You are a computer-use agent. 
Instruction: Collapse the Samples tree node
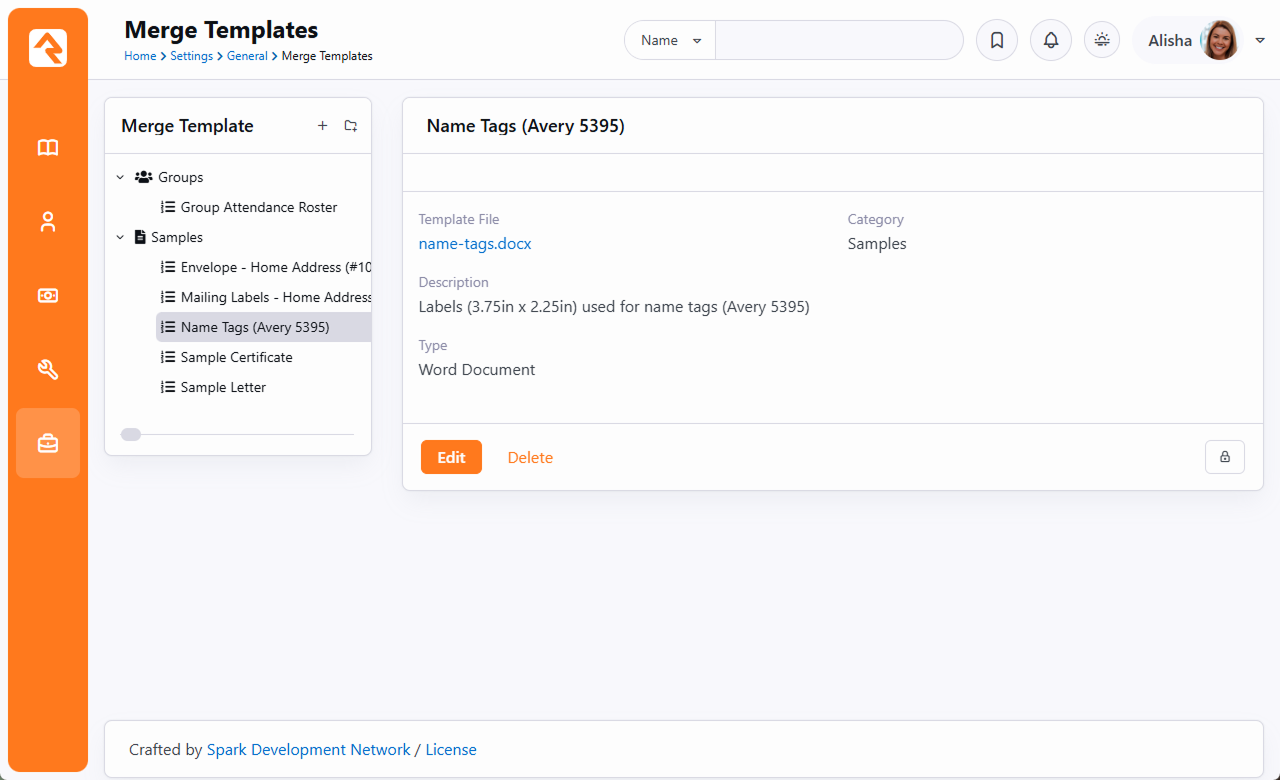[x=120, y=237]
